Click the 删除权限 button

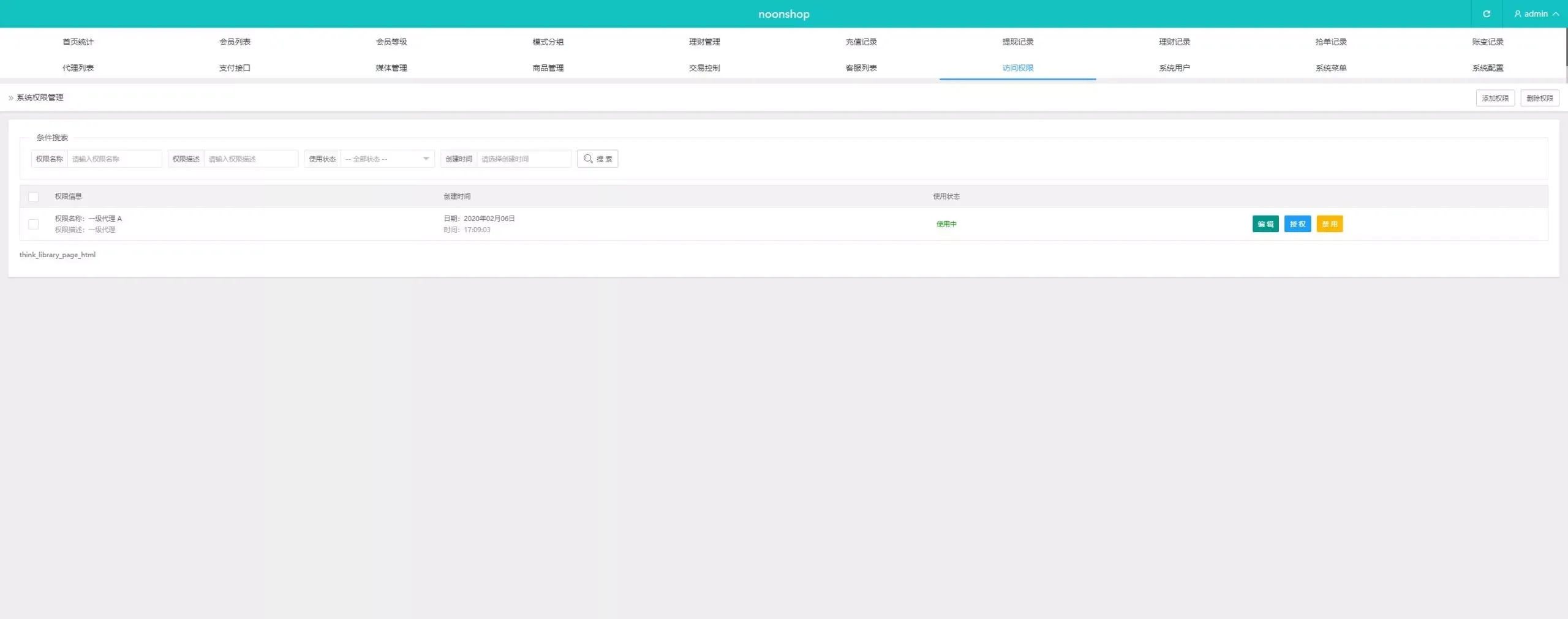click(1539, 98)
